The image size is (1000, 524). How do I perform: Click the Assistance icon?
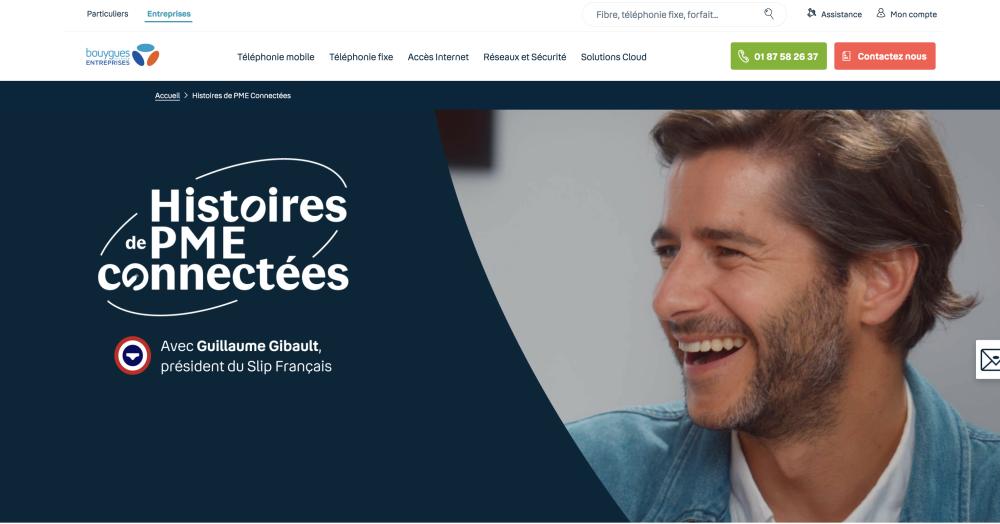coord(811,13)
